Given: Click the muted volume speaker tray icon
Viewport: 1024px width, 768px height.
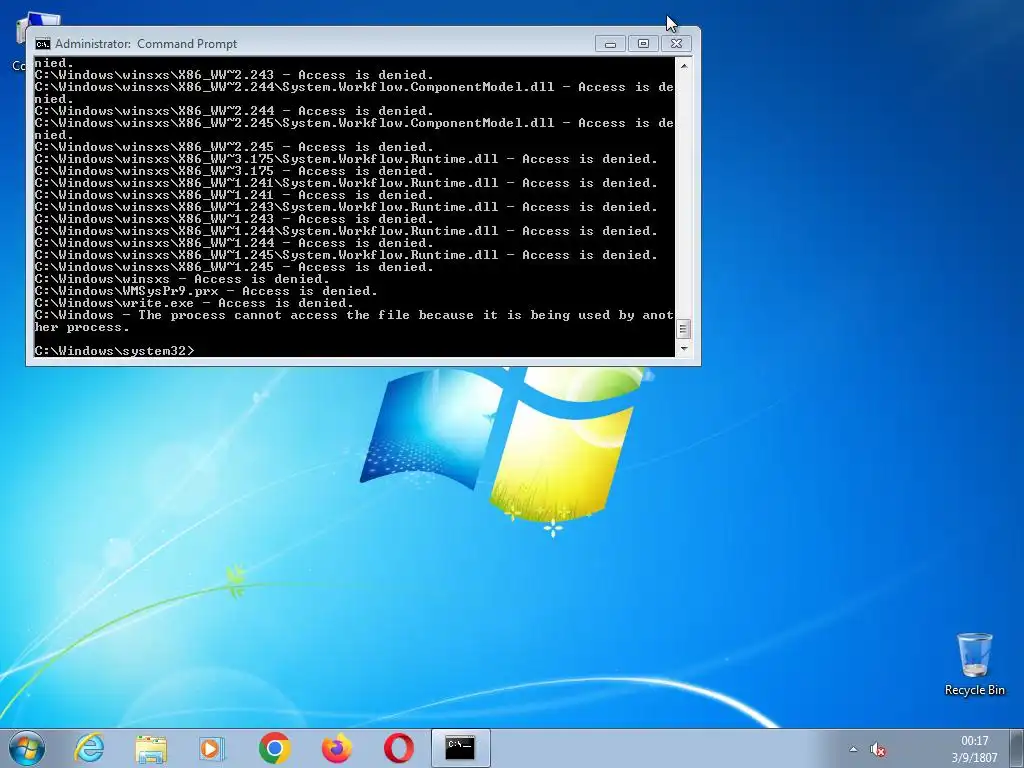Looking at the screenshot, I should (878, 749).
